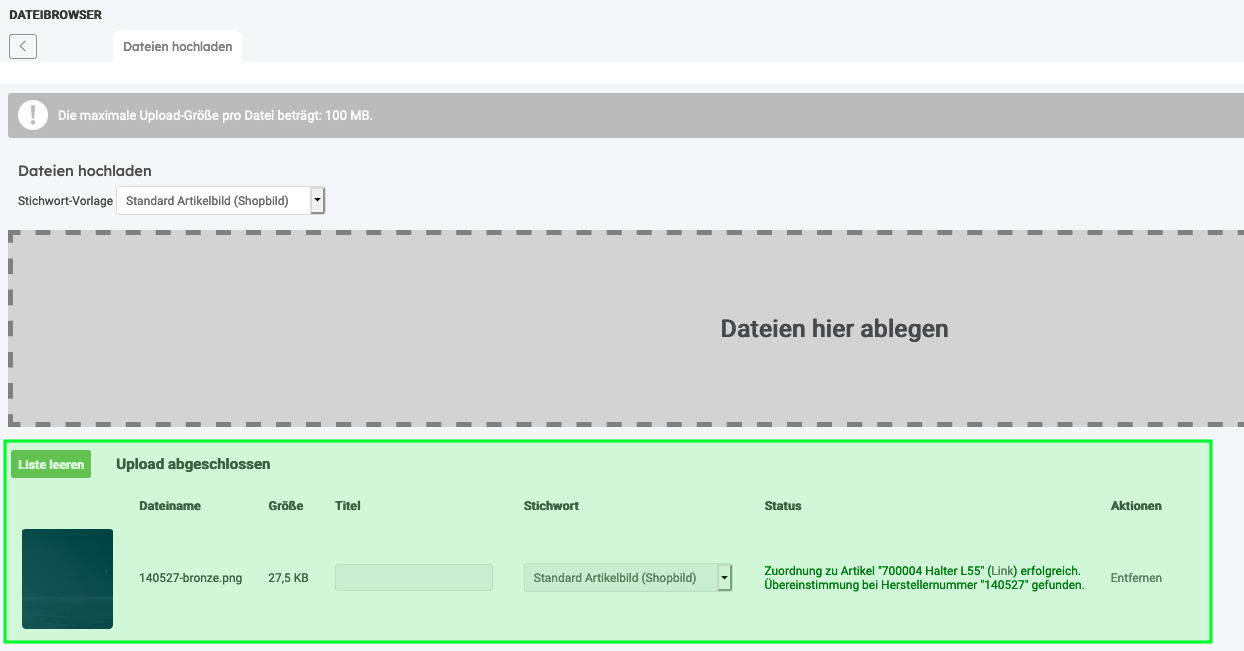Viewport: 1244px width, 651px height.
Task: Click the DATEIBROWSER title
Action: pyautogui.click(x=55, y=15)
